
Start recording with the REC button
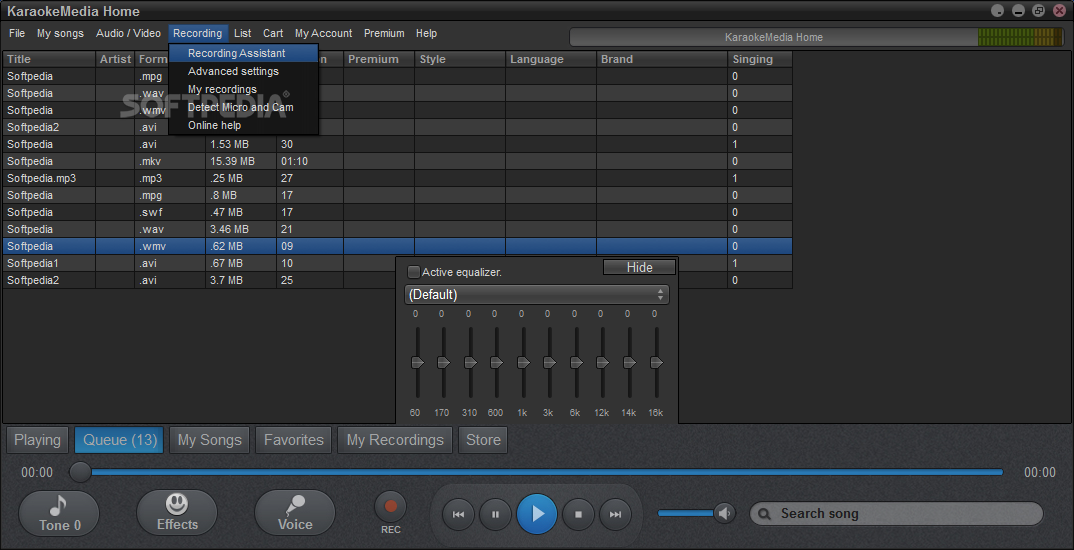(390, 507)
